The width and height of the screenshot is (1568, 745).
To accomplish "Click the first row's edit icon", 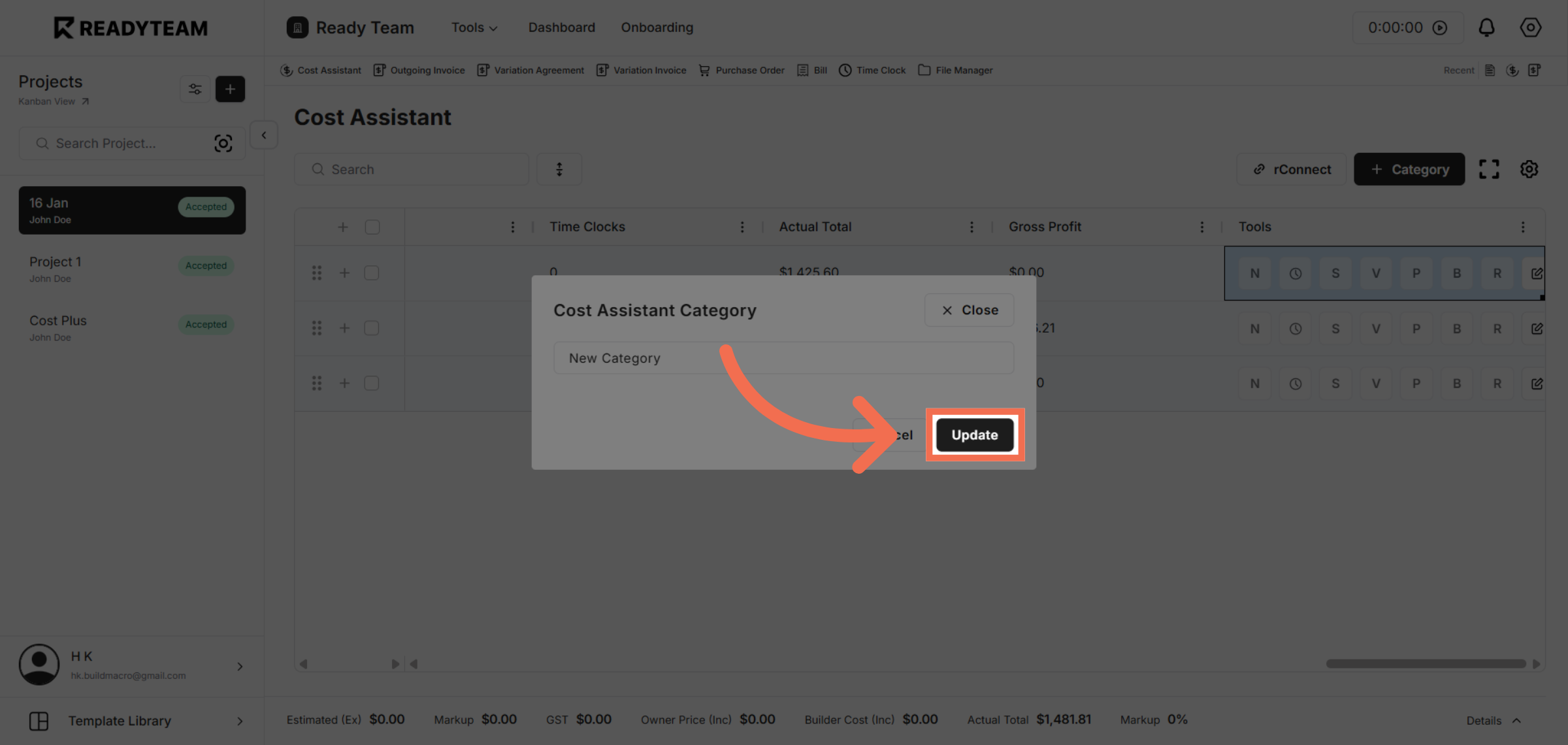I will point(1536,273).
